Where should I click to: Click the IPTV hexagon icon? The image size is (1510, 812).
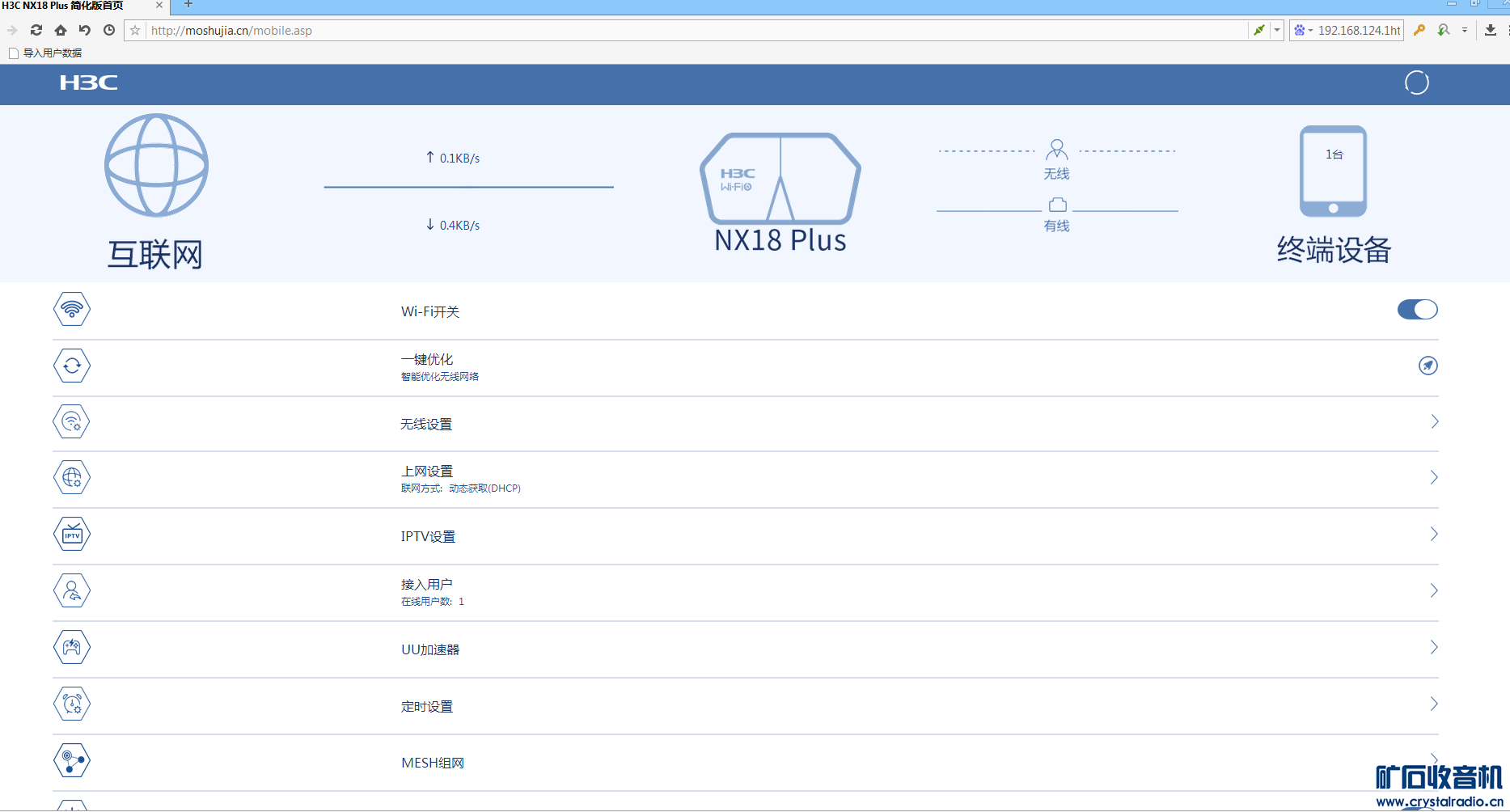[72, 535]
